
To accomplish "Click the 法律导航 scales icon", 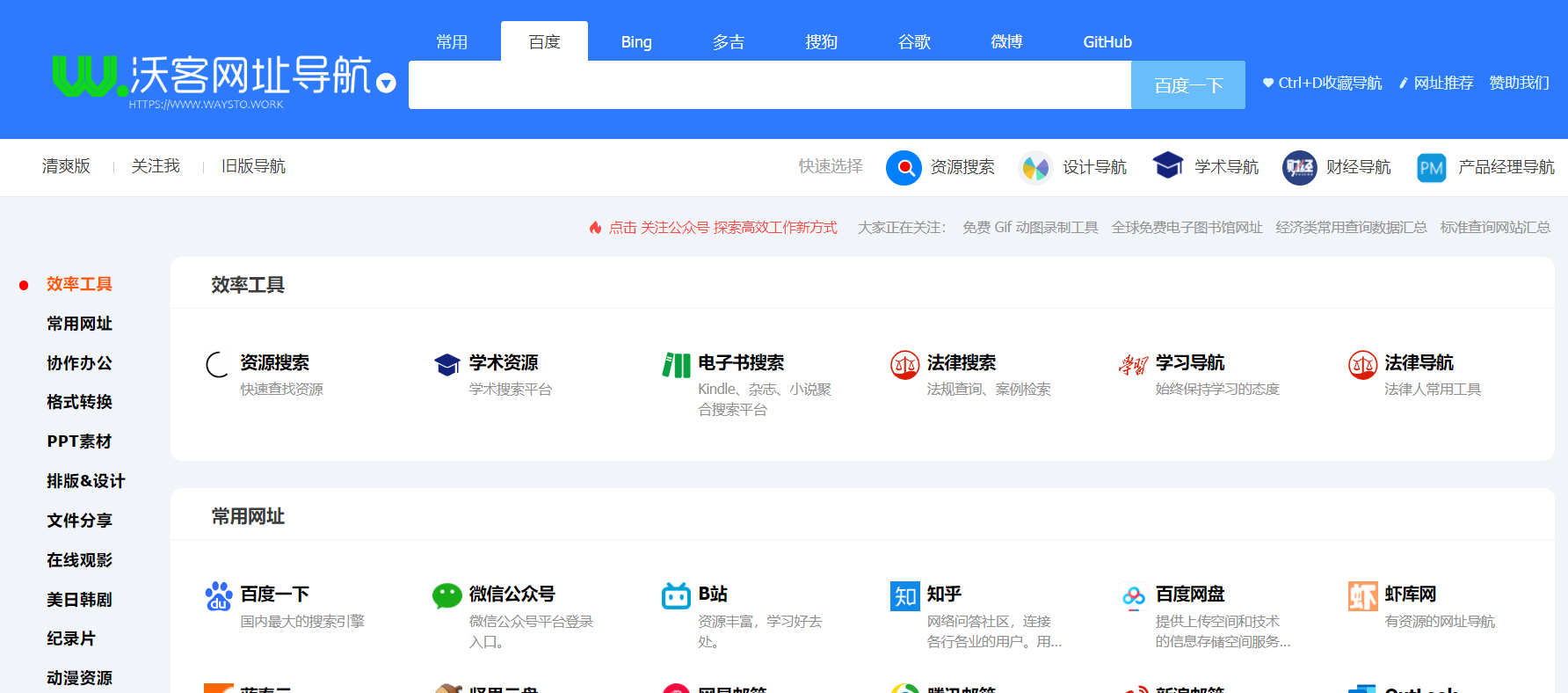I will (1363, 364).
